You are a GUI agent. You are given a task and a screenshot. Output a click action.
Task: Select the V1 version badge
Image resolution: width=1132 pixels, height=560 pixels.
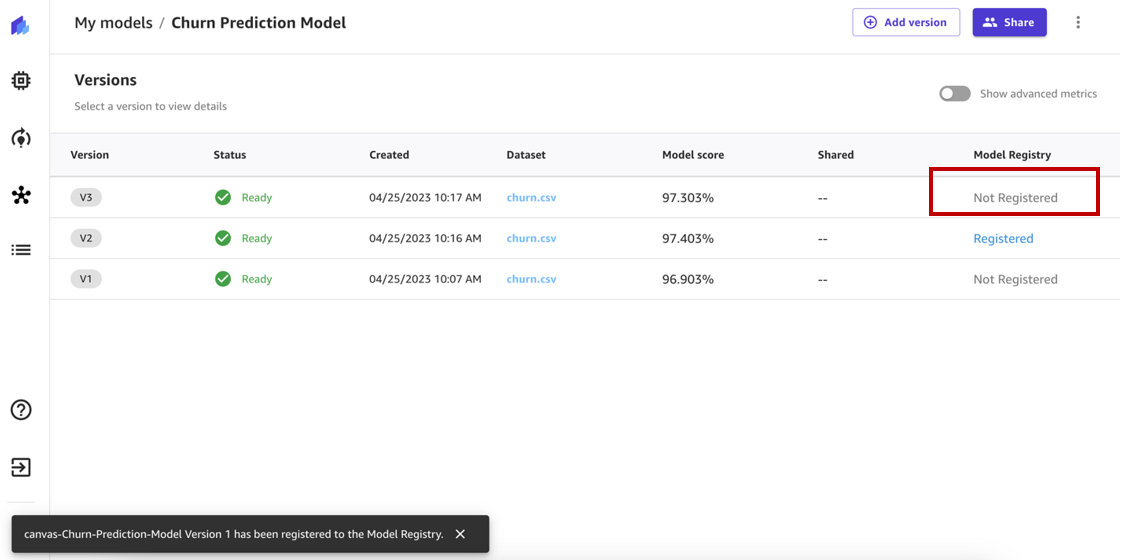86,279
